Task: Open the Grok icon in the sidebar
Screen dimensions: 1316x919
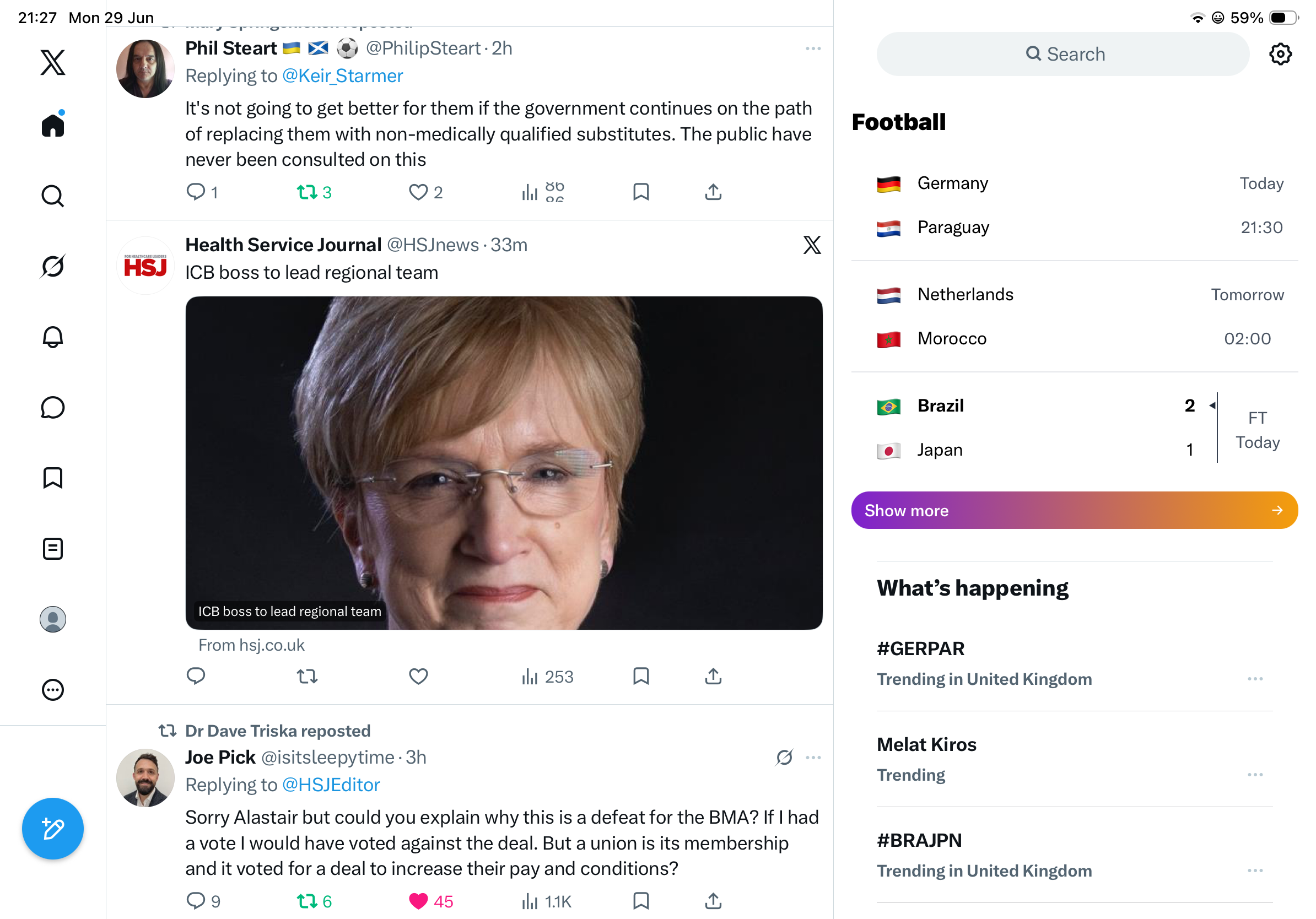Action: 53,267
